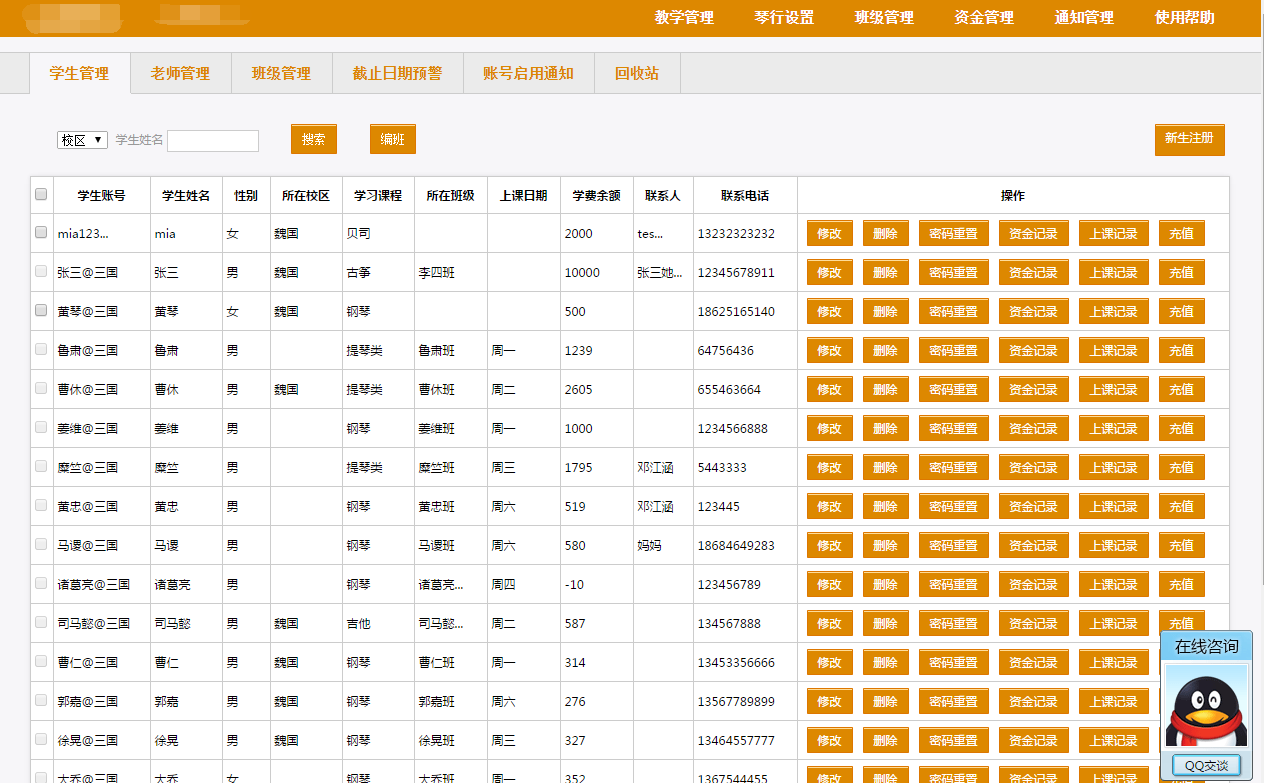Image resolution: width=1264 pixels, height=783 pixels.
Task: Check the checkbox on mia's row
Action: tap(41, 232)
